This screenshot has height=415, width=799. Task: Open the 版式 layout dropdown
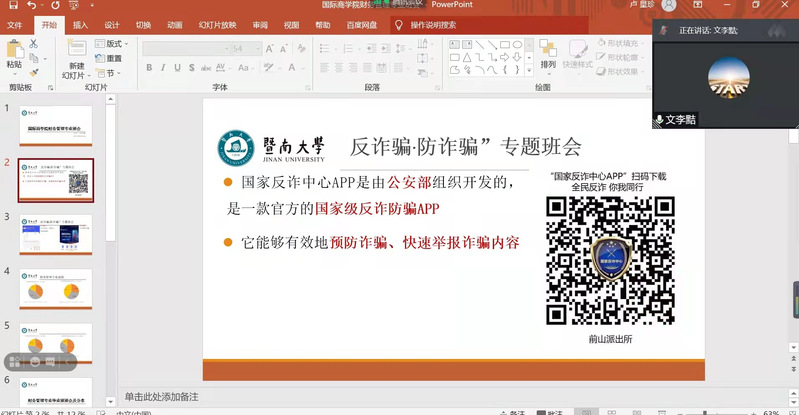pyautogui.click(x=112, y=44)
